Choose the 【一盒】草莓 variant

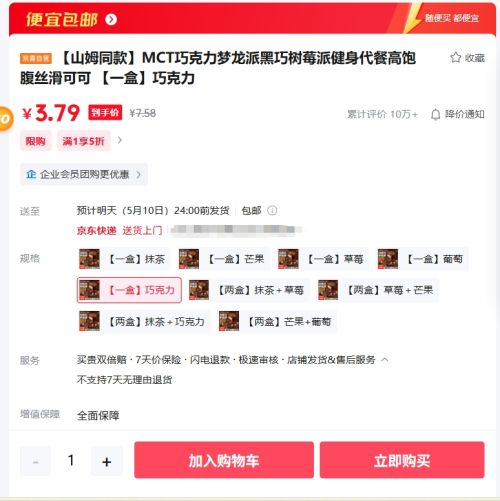coord(322,259)
